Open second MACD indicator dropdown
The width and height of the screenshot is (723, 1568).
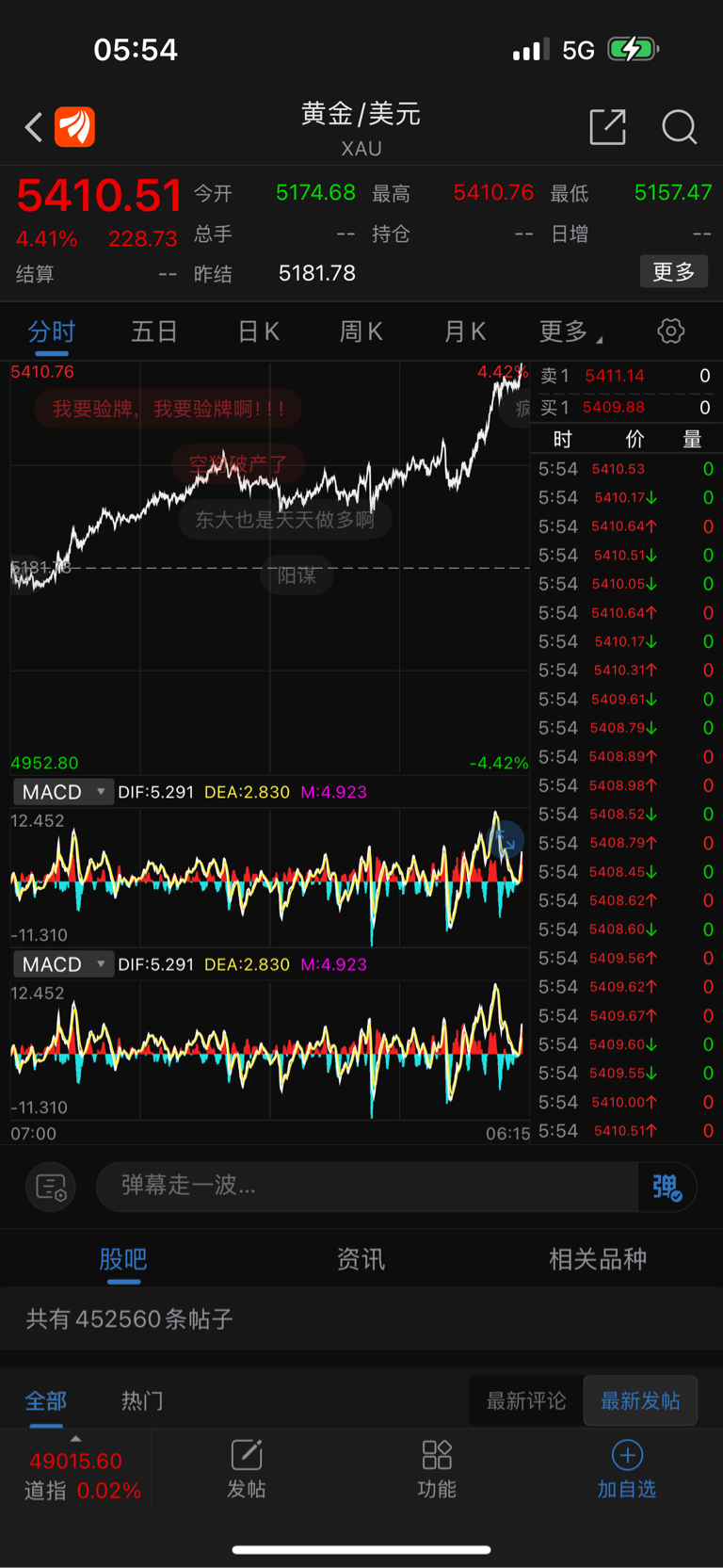[63, 964]
